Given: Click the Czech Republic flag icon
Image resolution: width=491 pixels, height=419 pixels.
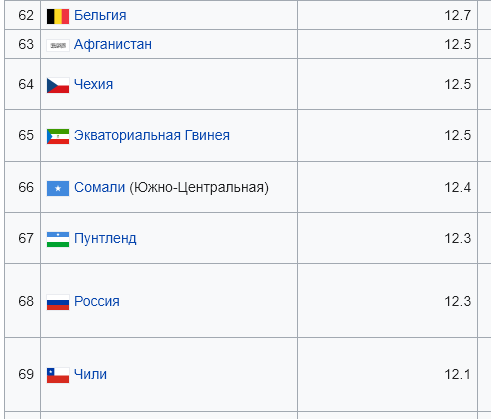Looking at the screenshot, I should [x=58, y=85].
